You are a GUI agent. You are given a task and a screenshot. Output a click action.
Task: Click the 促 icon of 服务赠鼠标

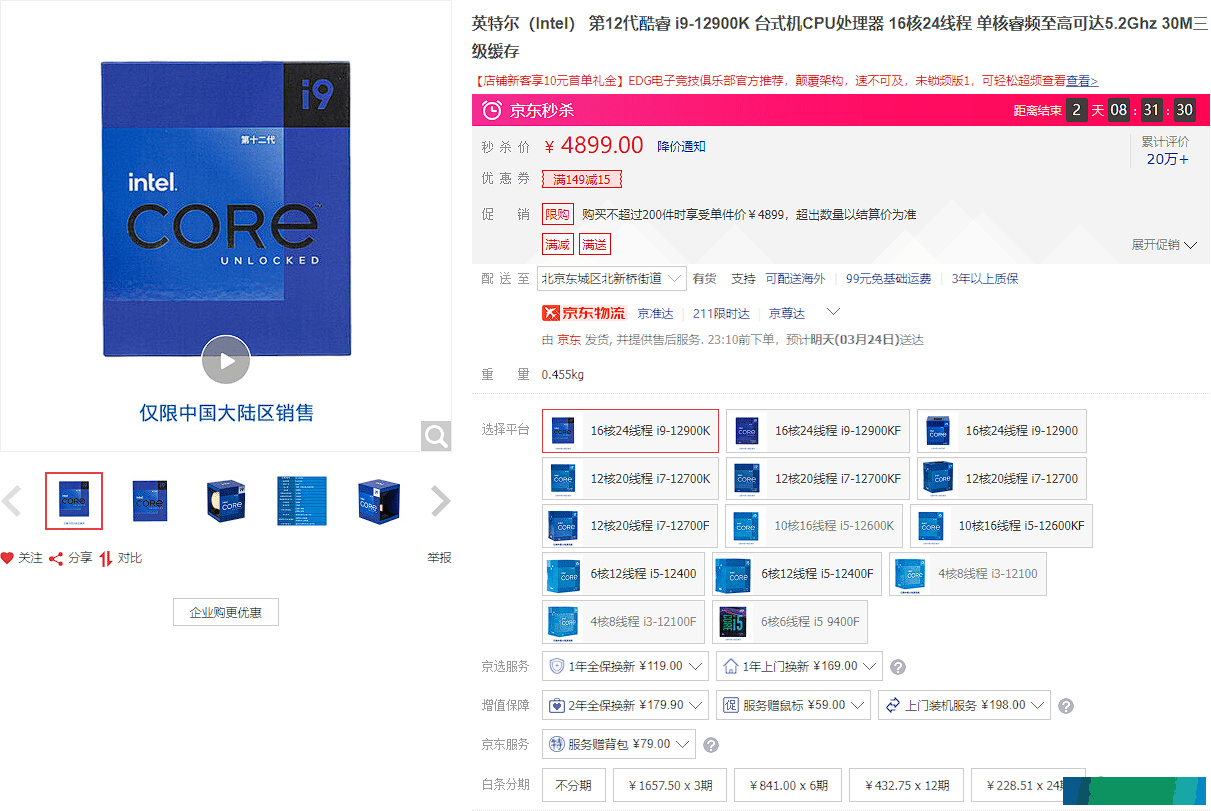click(731, 705)
